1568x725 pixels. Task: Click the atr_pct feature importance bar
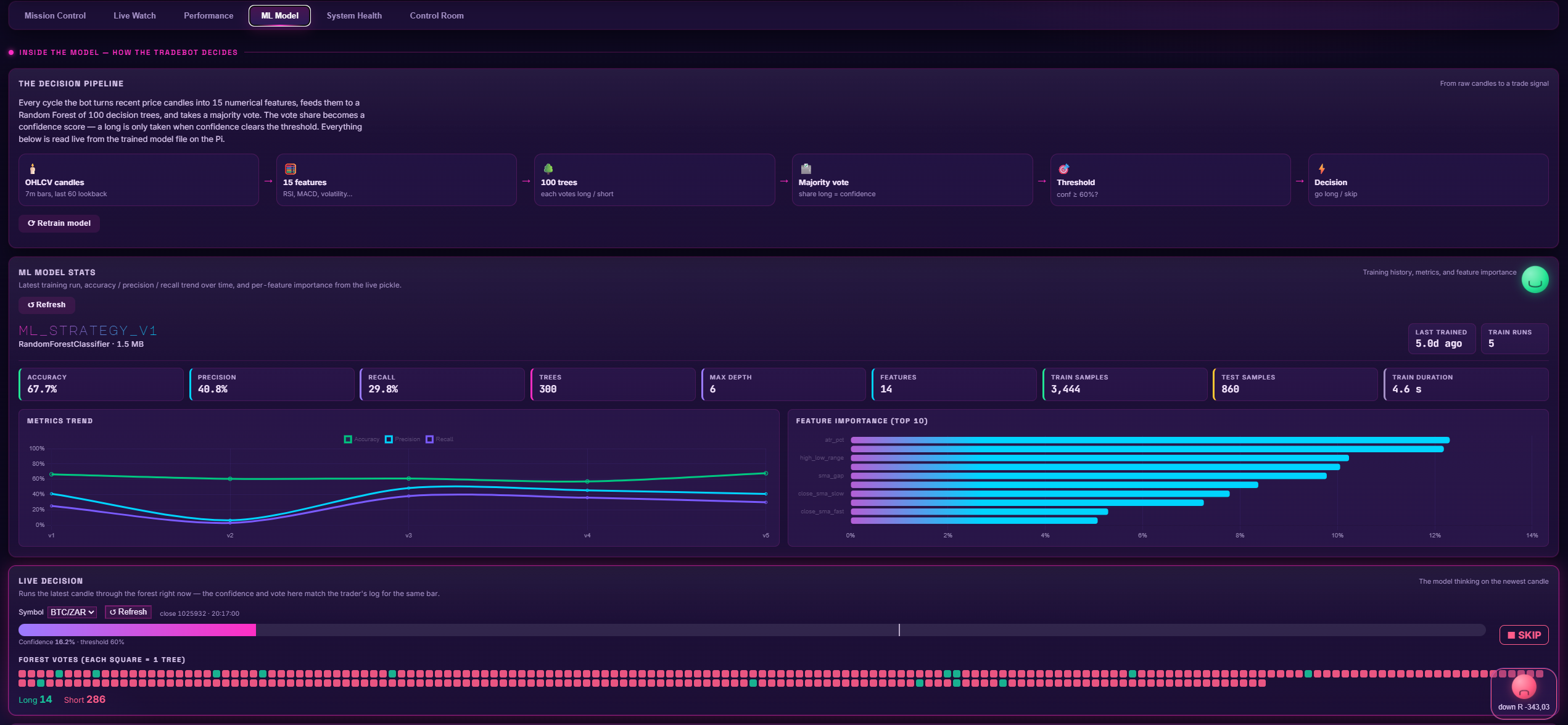pyautogui.click(x=1150, y=440)
